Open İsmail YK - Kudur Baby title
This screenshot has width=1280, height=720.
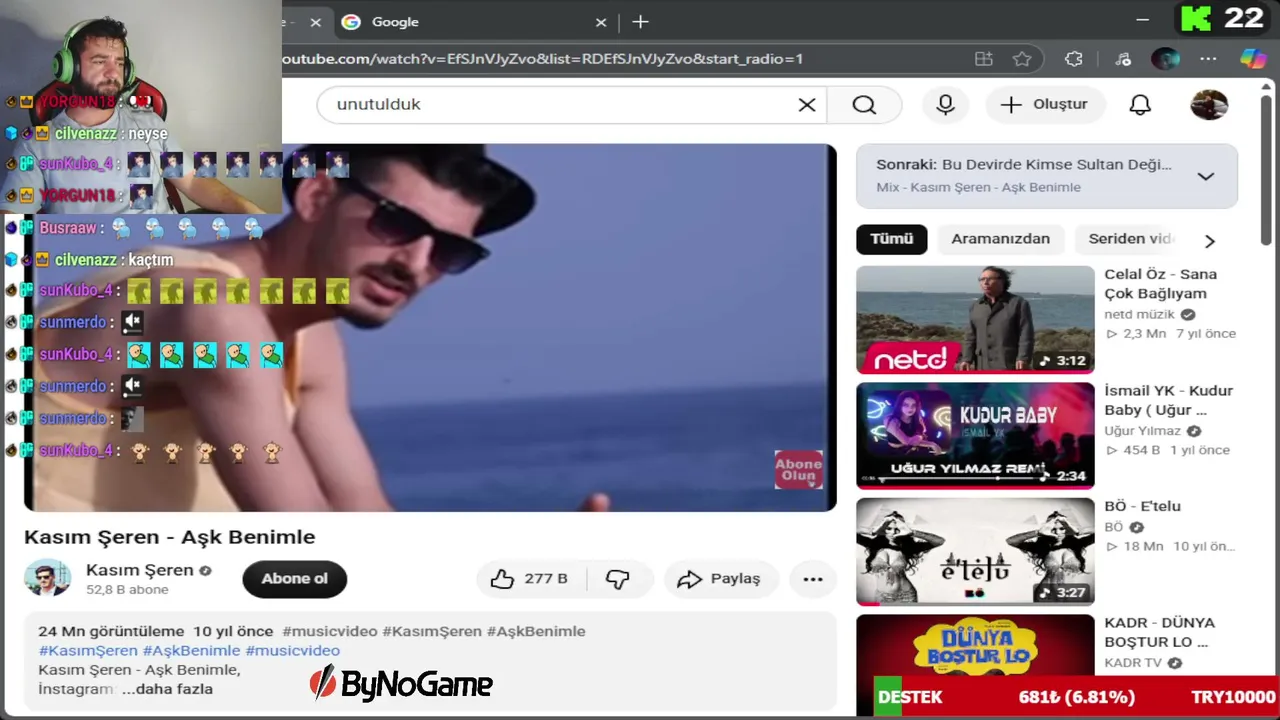(1168, 400)
